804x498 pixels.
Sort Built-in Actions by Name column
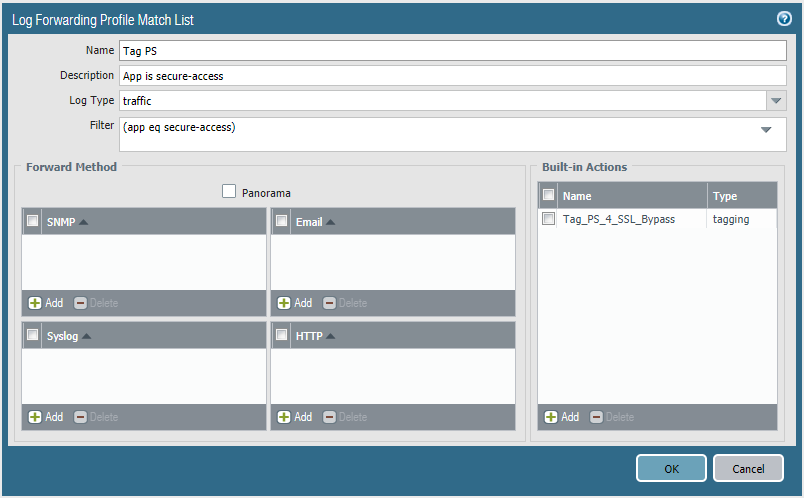(577, 197)
